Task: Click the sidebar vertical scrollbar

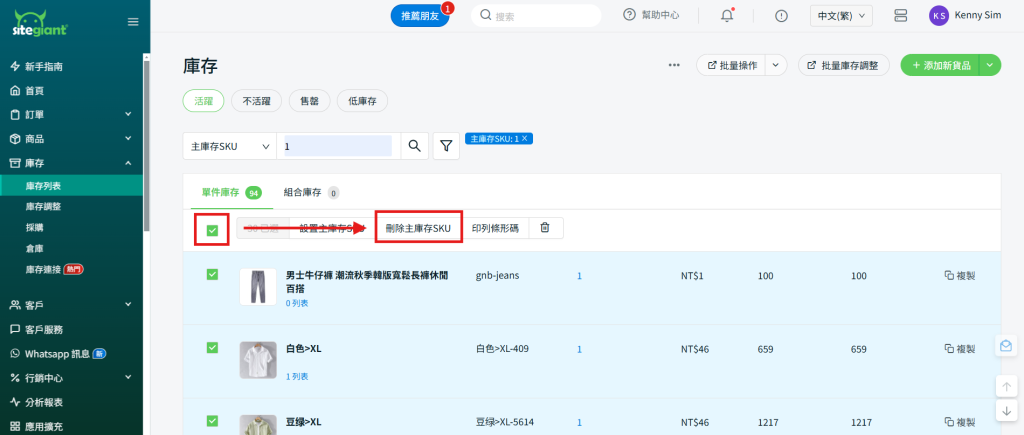Action: tap(147, 144)
